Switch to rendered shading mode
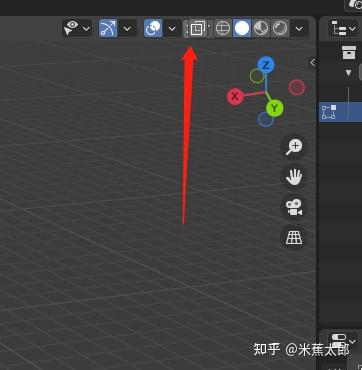362x370 pixels. point(280,28)
